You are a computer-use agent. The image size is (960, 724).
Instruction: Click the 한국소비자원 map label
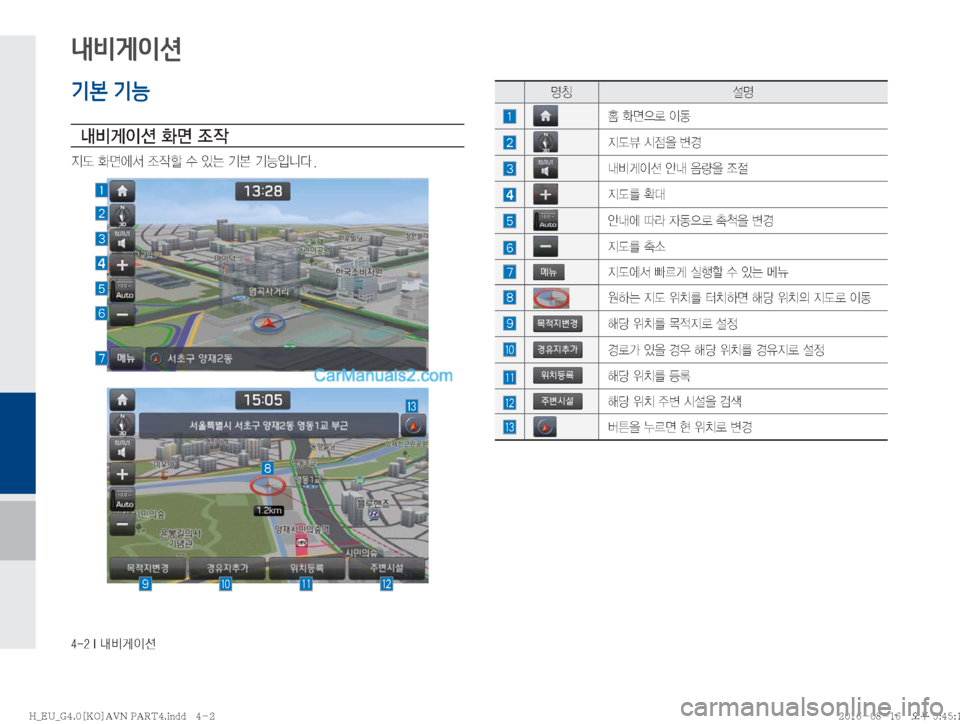pos(359,271)
